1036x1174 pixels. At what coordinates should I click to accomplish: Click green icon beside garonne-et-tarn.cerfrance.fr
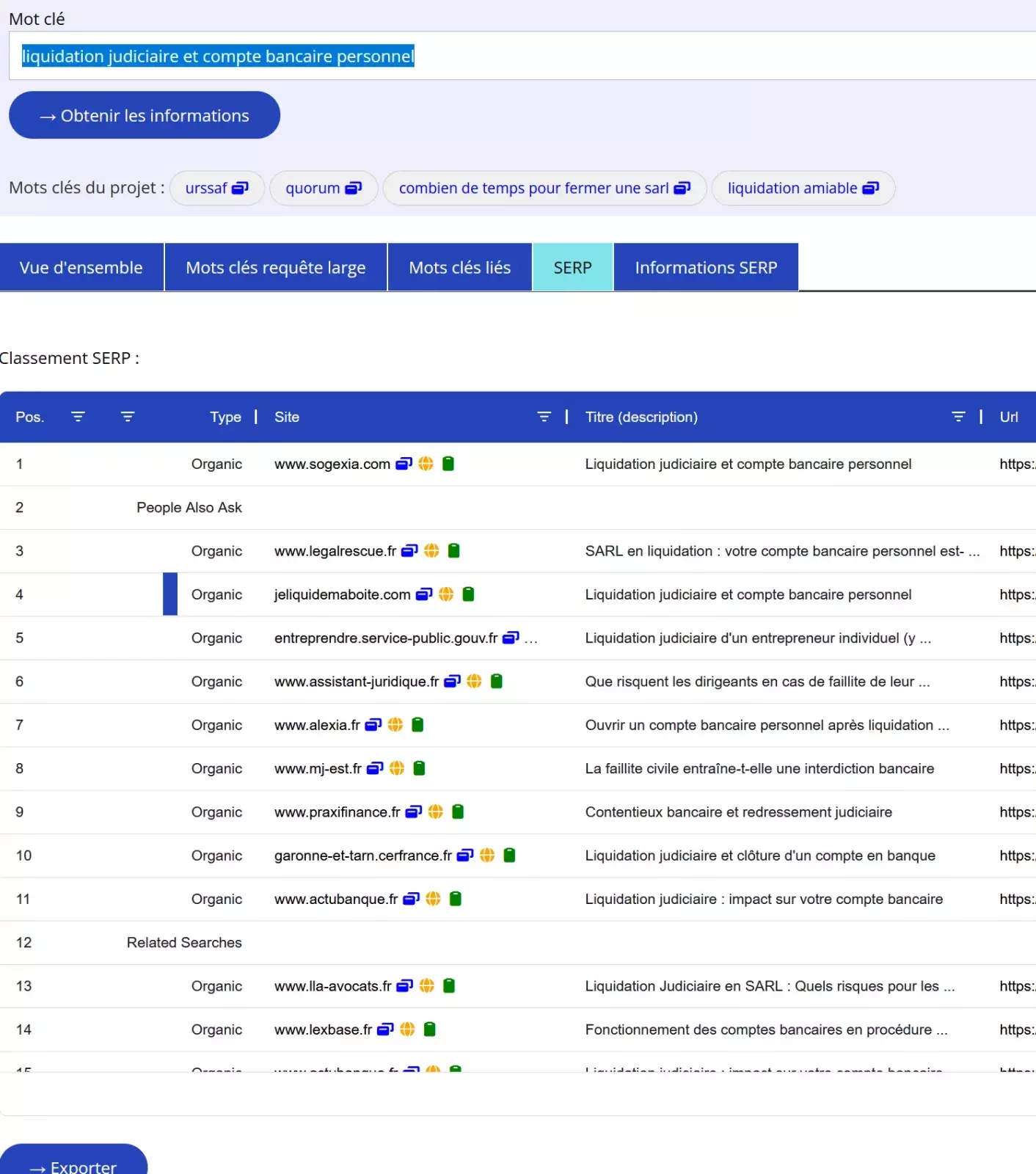(x=510, y=855)
